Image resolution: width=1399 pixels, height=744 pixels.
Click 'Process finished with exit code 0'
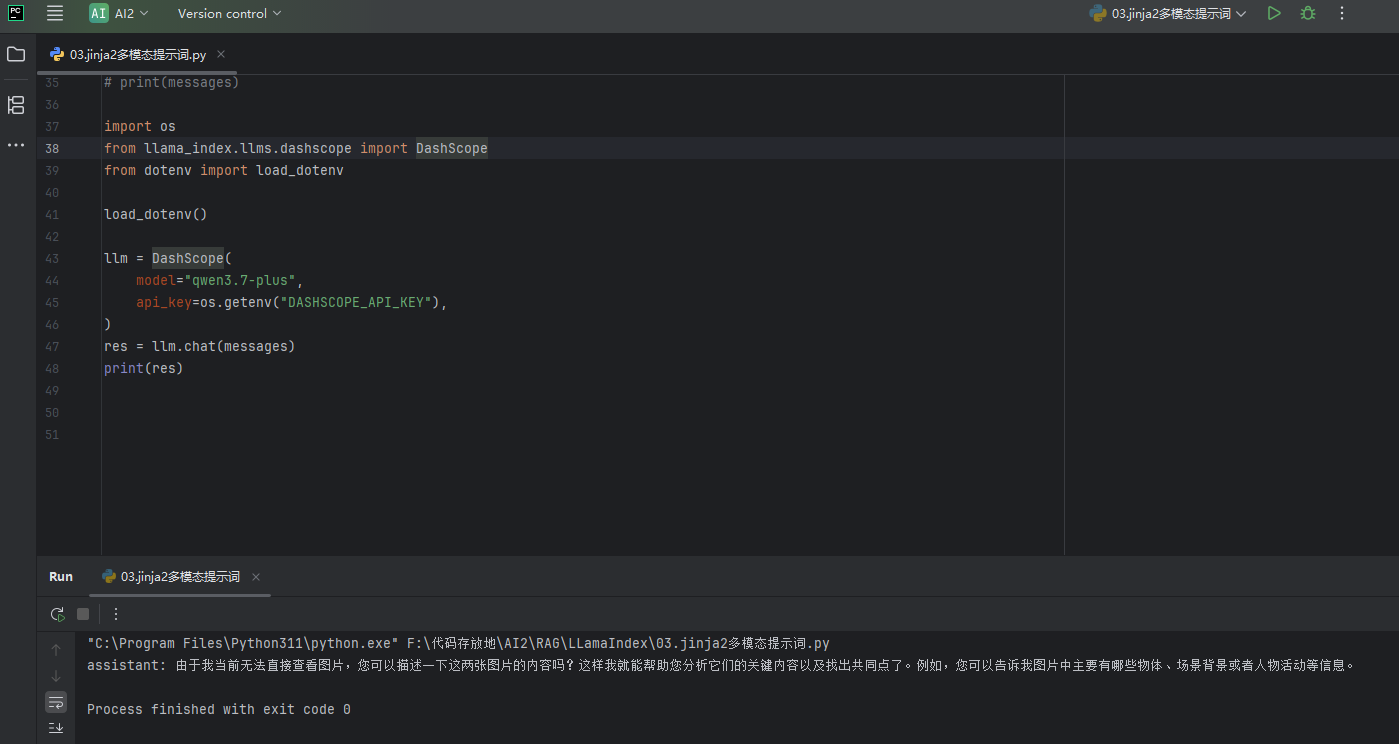pos(219,710)
